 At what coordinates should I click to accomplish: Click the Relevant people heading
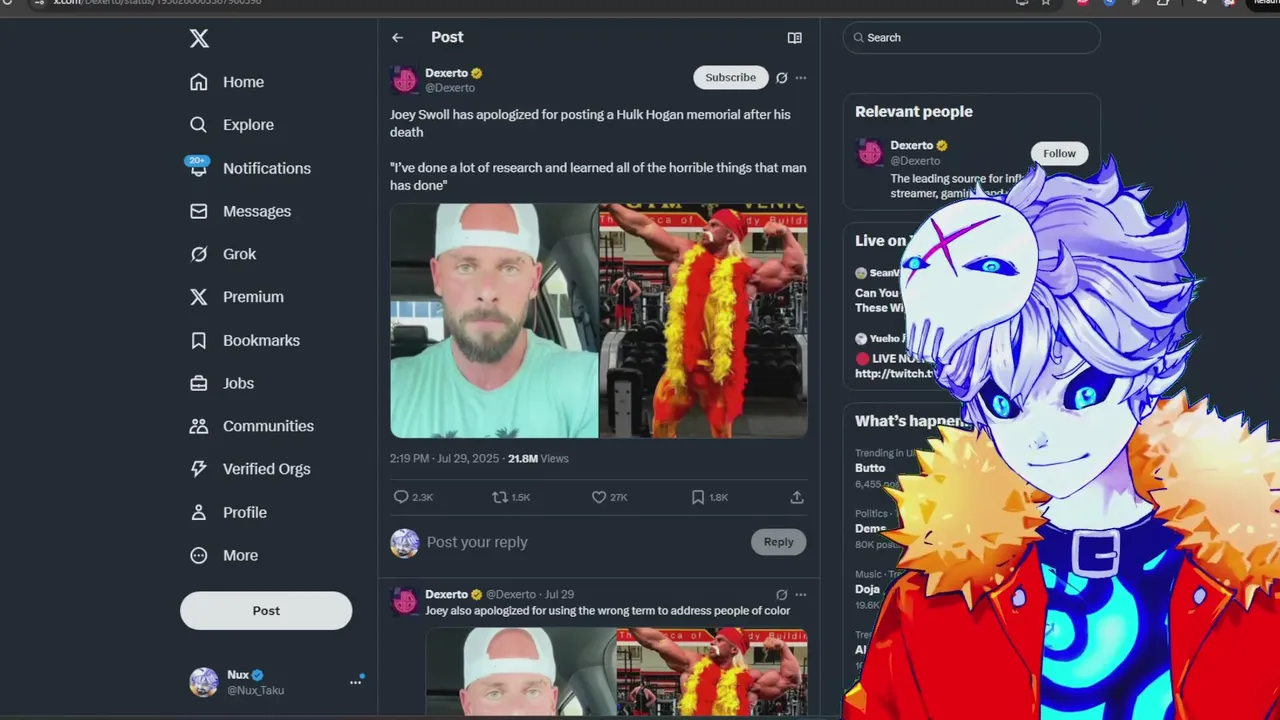(914, 112)
